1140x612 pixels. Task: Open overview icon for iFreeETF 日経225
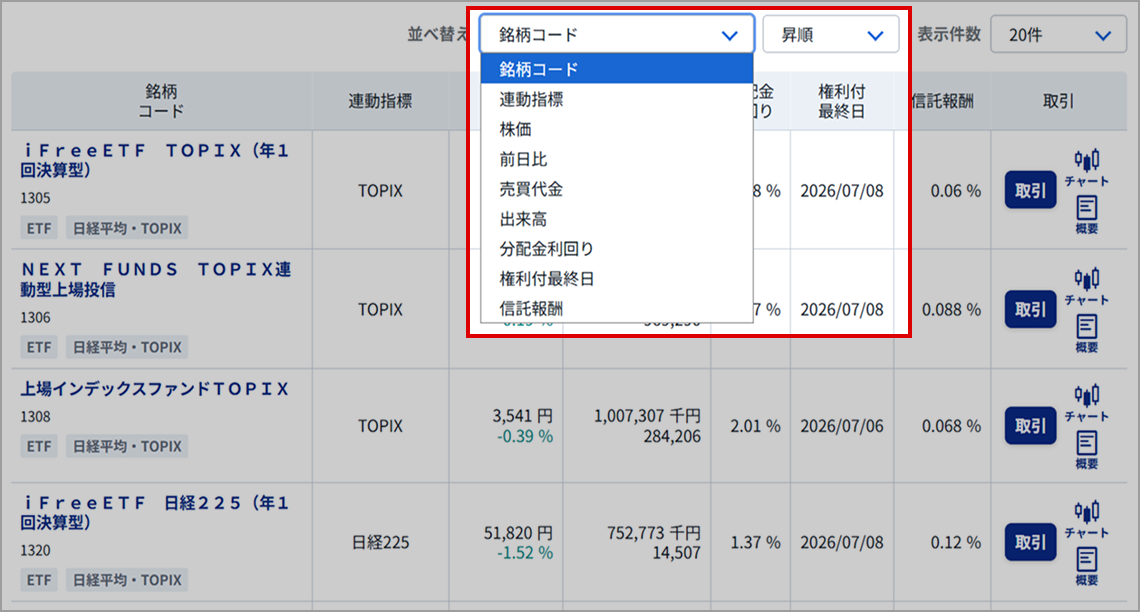1086,565
